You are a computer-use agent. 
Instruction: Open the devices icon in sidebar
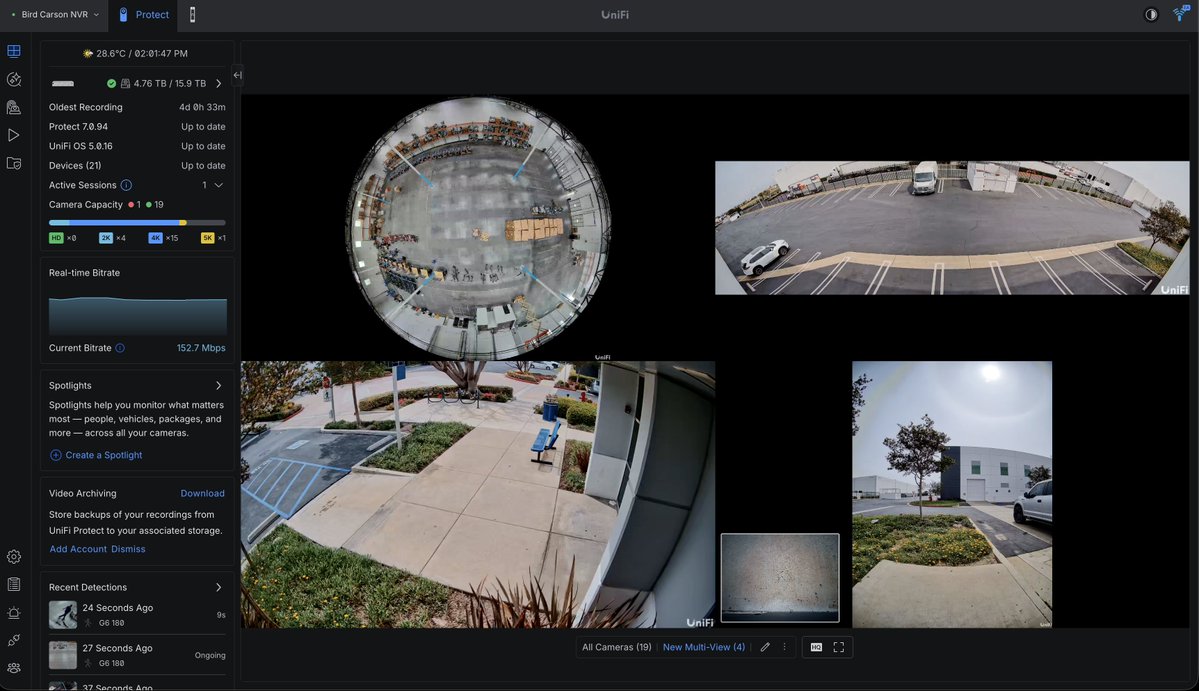click(14, 107)
